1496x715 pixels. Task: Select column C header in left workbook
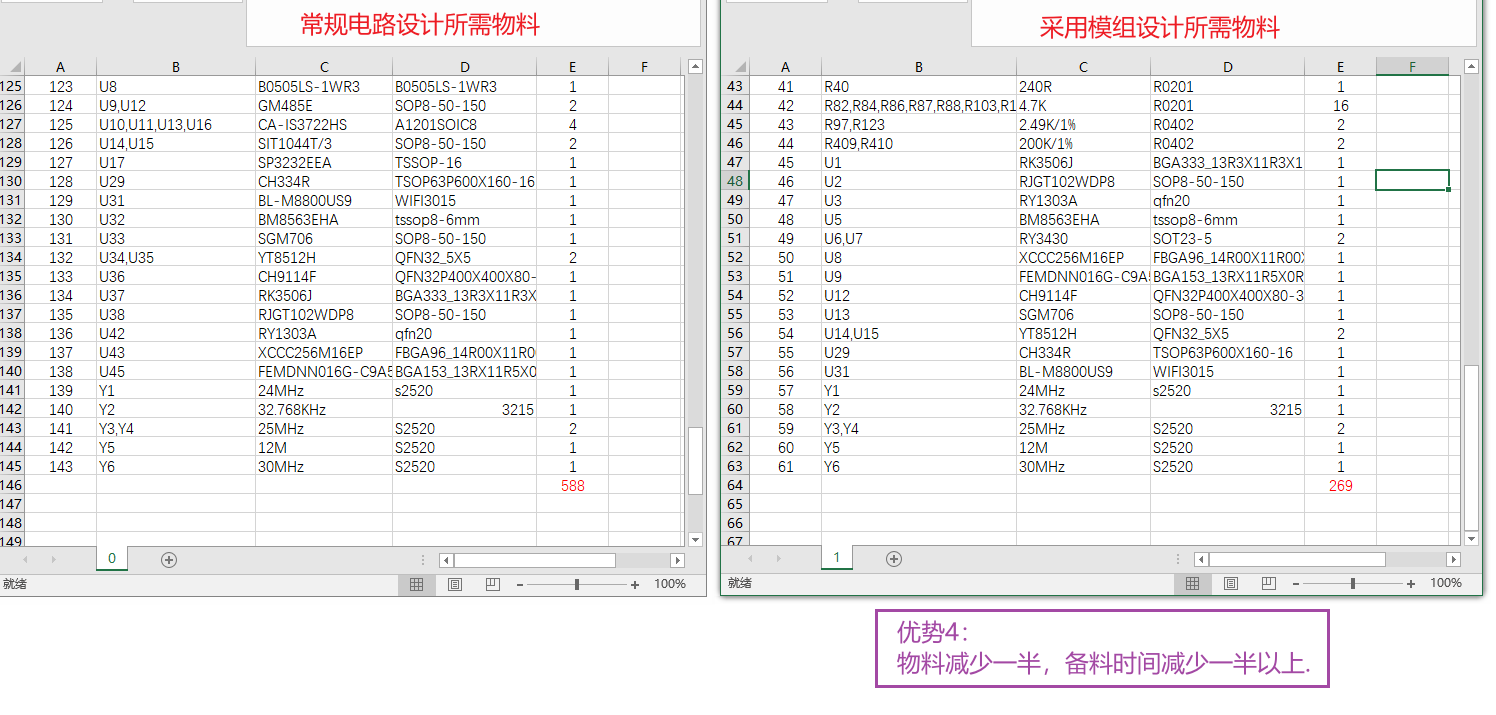click(x=325, y=67)
